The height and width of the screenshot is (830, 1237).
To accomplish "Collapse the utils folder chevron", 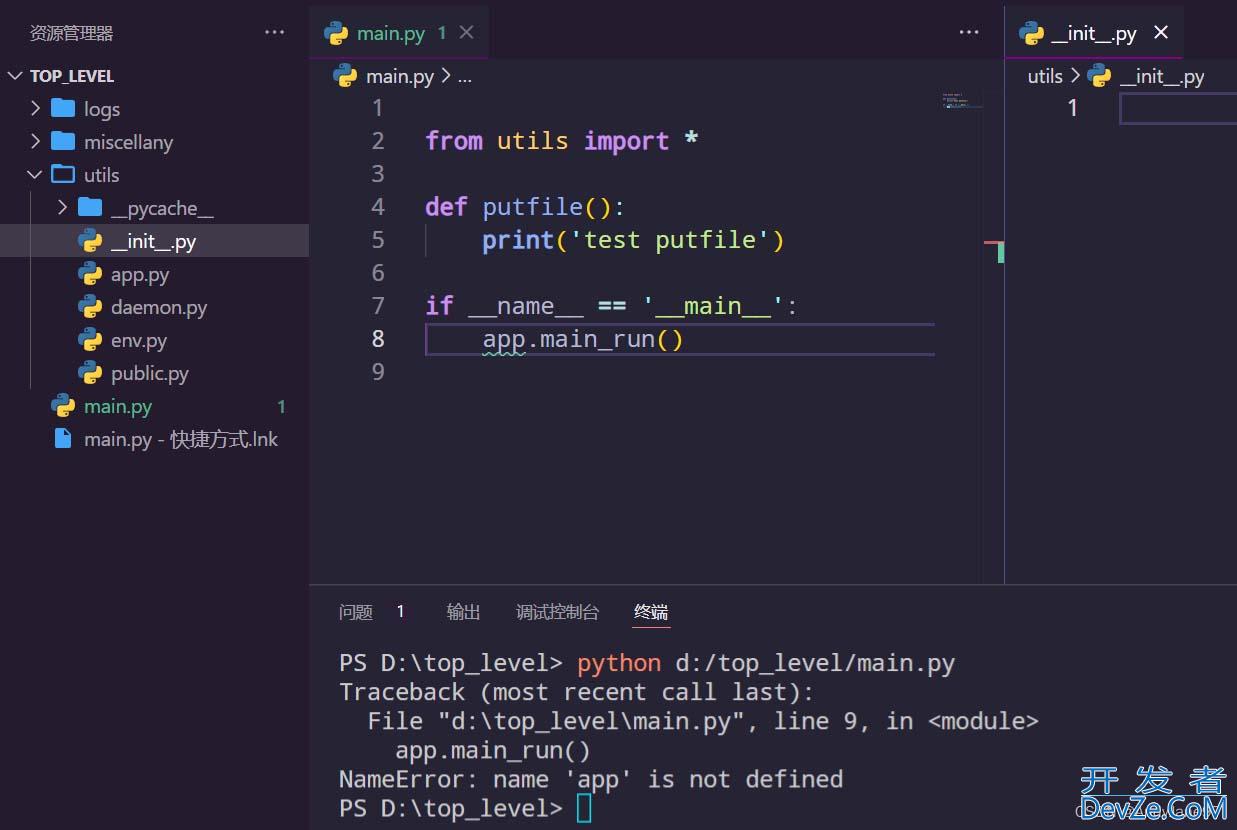I will click(x=36, y=174).
